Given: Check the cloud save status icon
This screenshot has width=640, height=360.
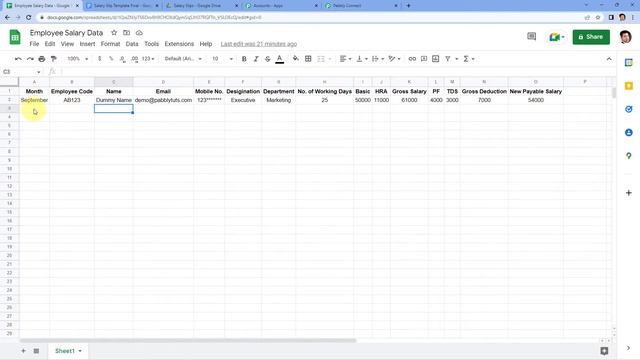Looking at the screenshot, I should click(139, 33).
